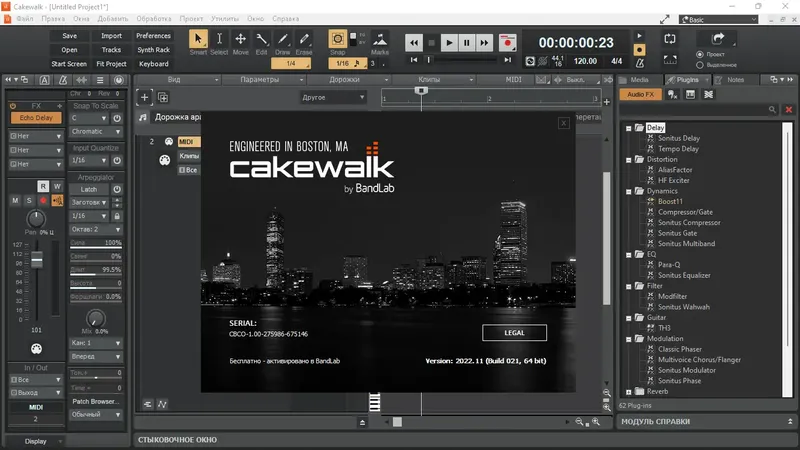The image size is (800, 450).
Task: Expand the Reverb plugin folder
Action: coord(629,392)
